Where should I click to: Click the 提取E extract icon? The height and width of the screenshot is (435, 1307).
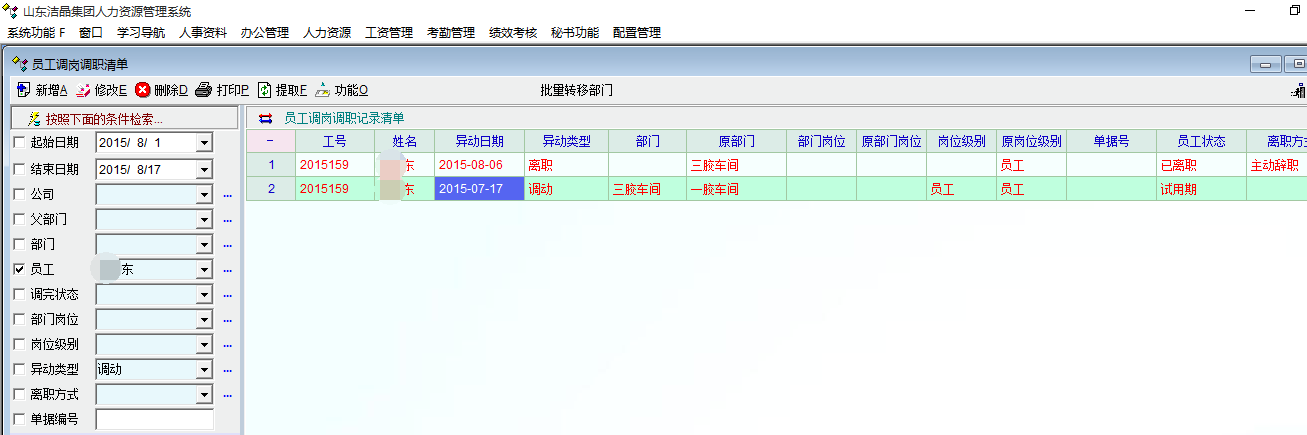click(264, 90)
